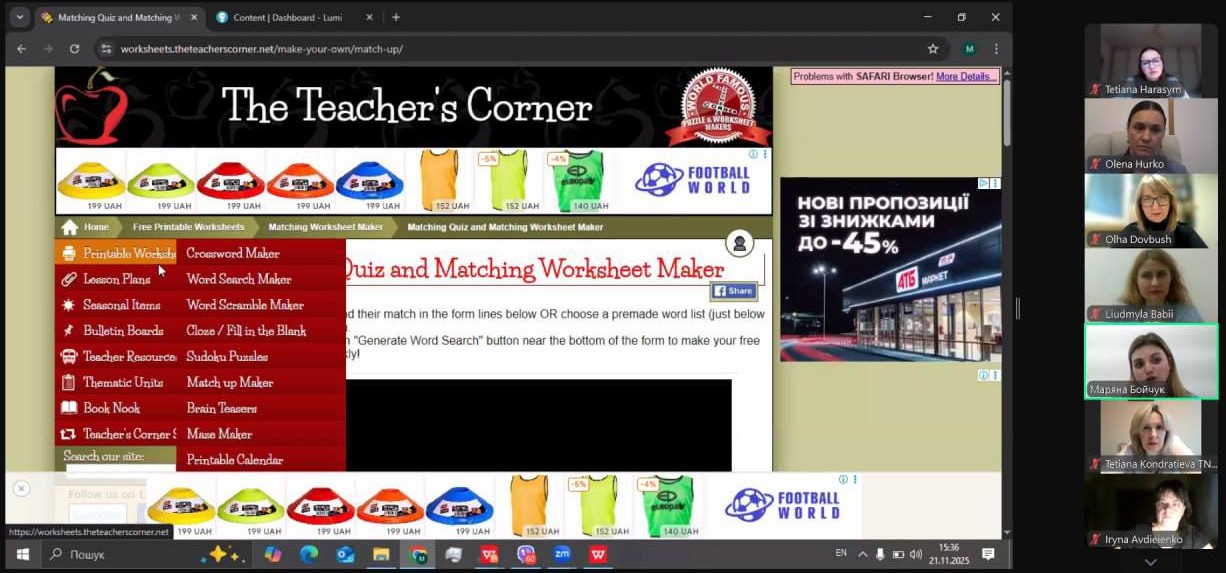Viewport: 1226px width, 573px height.
Task: Expand the participant list down arrow
Action: point(1150,562)
